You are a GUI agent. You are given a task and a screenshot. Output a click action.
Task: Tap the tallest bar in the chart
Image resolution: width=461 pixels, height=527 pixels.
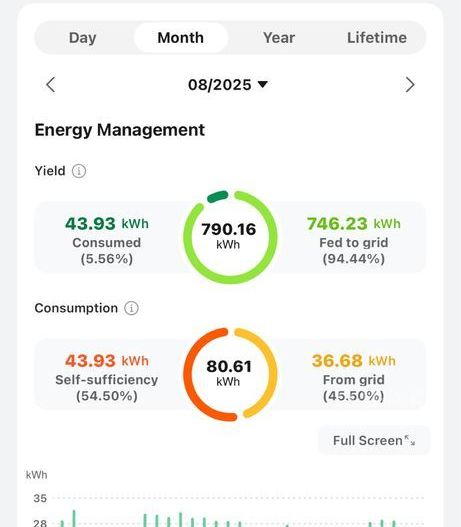(x=74, y=518)
